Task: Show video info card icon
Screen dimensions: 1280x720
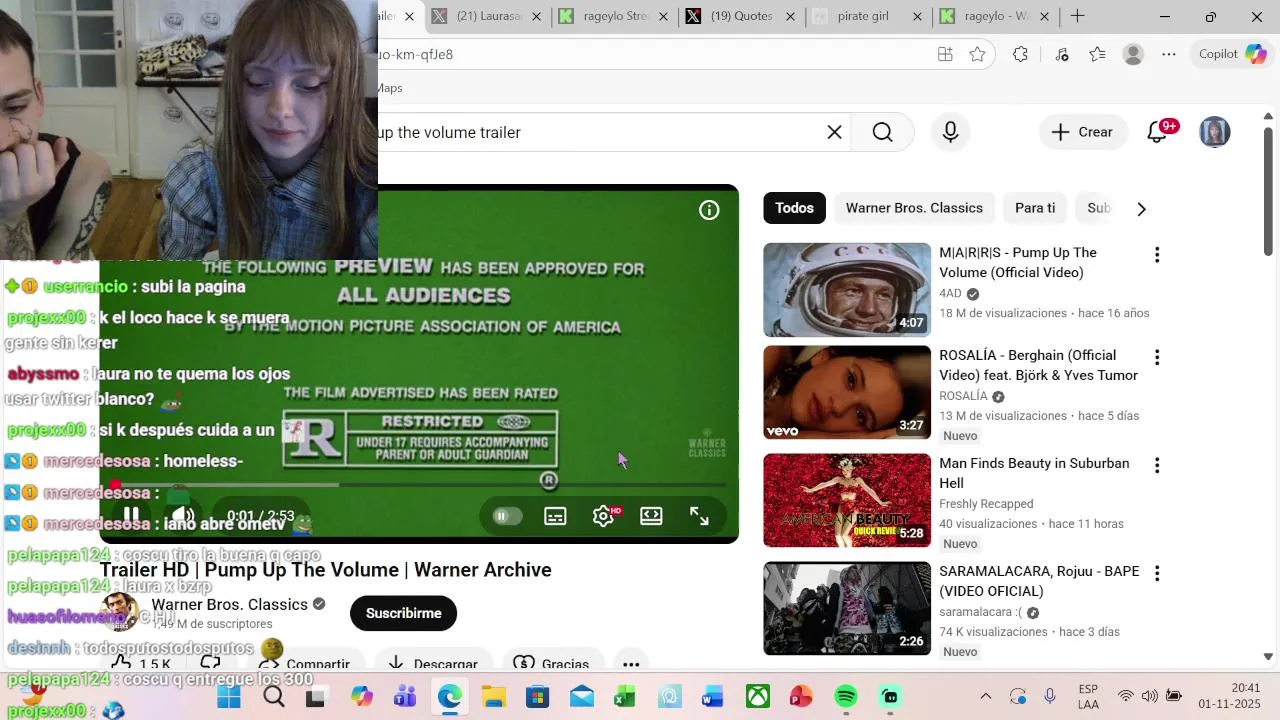Action: click(x=709, y=210)
